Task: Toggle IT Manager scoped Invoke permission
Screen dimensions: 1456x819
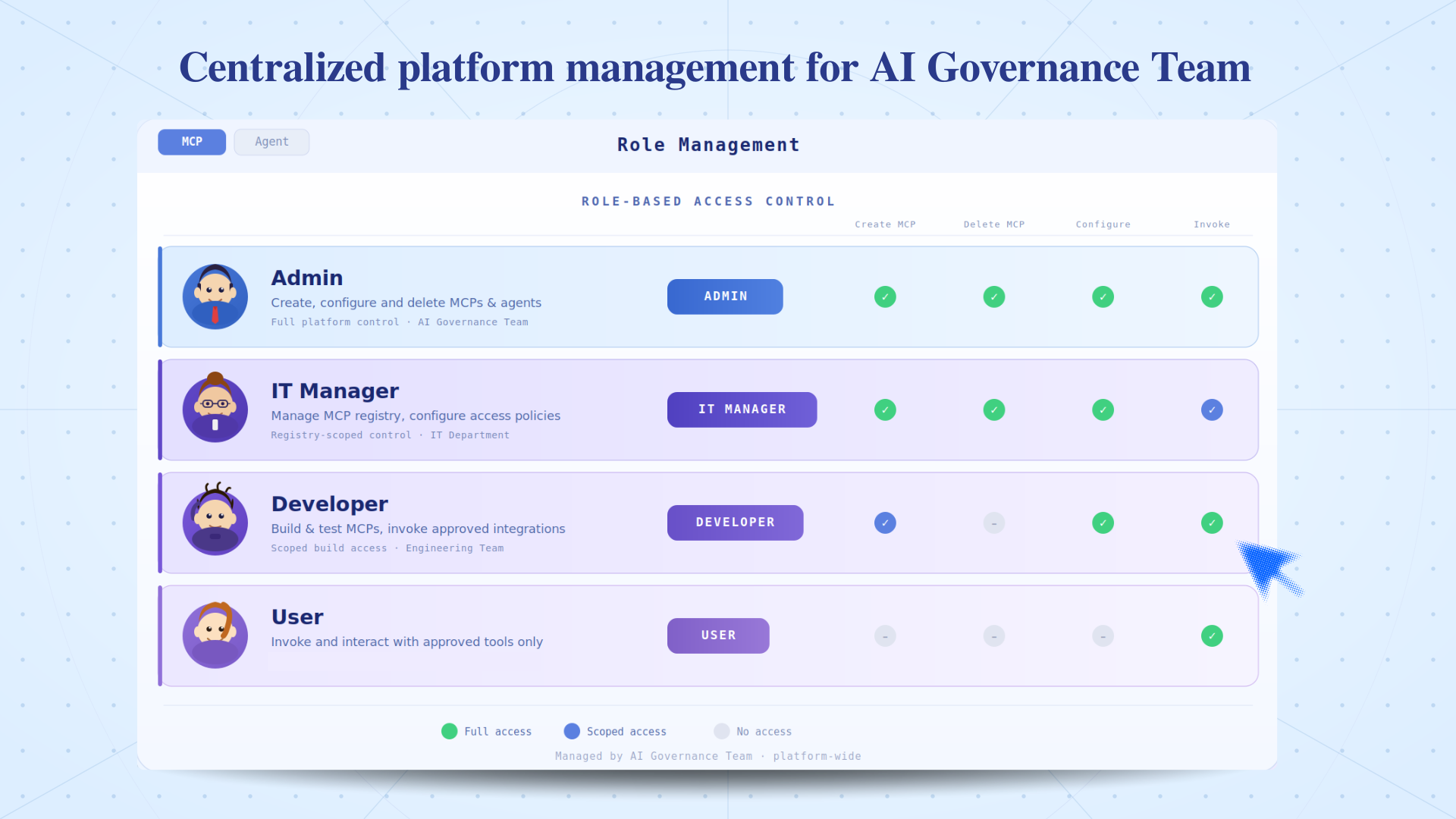Action: click(x=1212, y=409)
